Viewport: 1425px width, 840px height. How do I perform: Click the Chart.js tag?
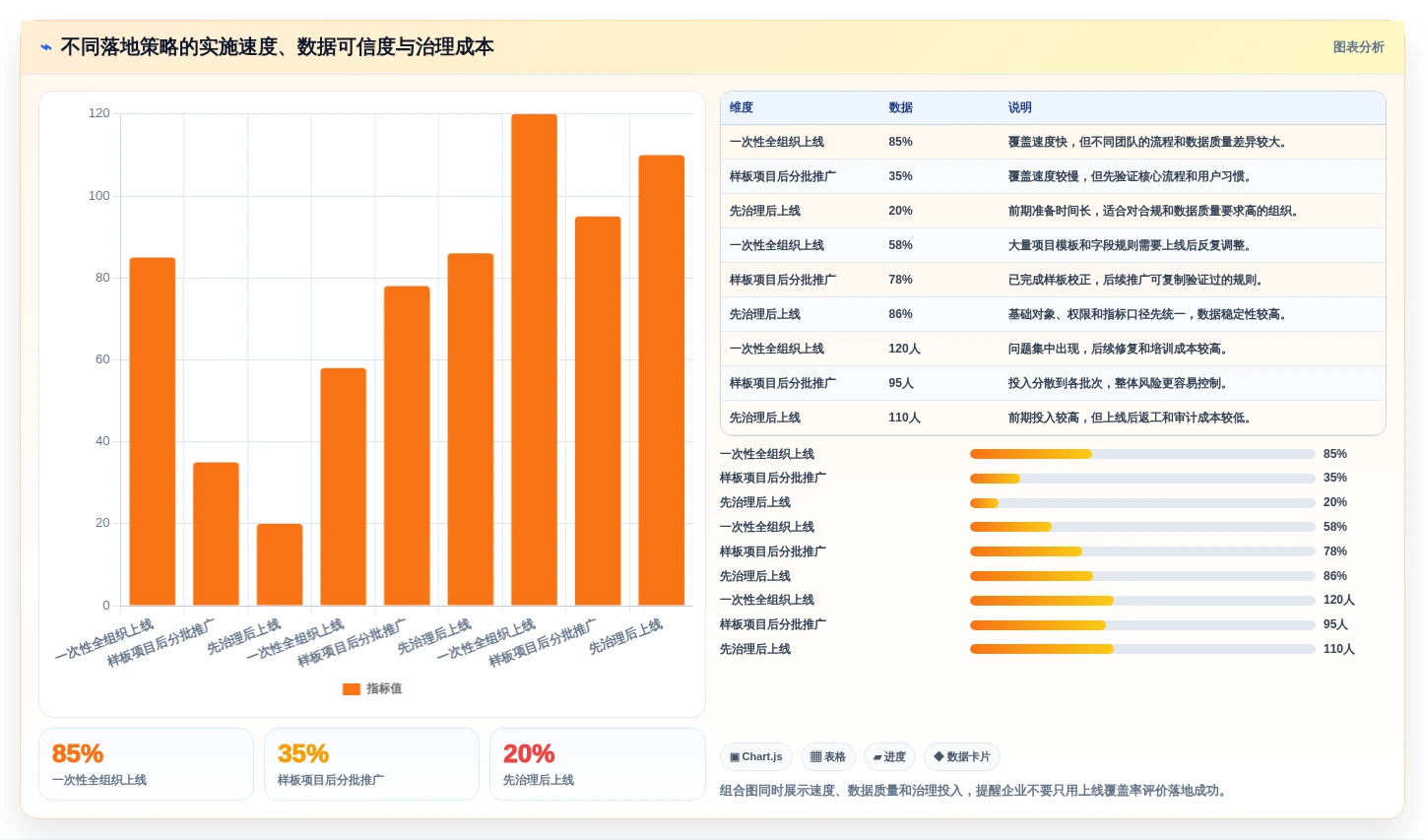click(756, 757)
